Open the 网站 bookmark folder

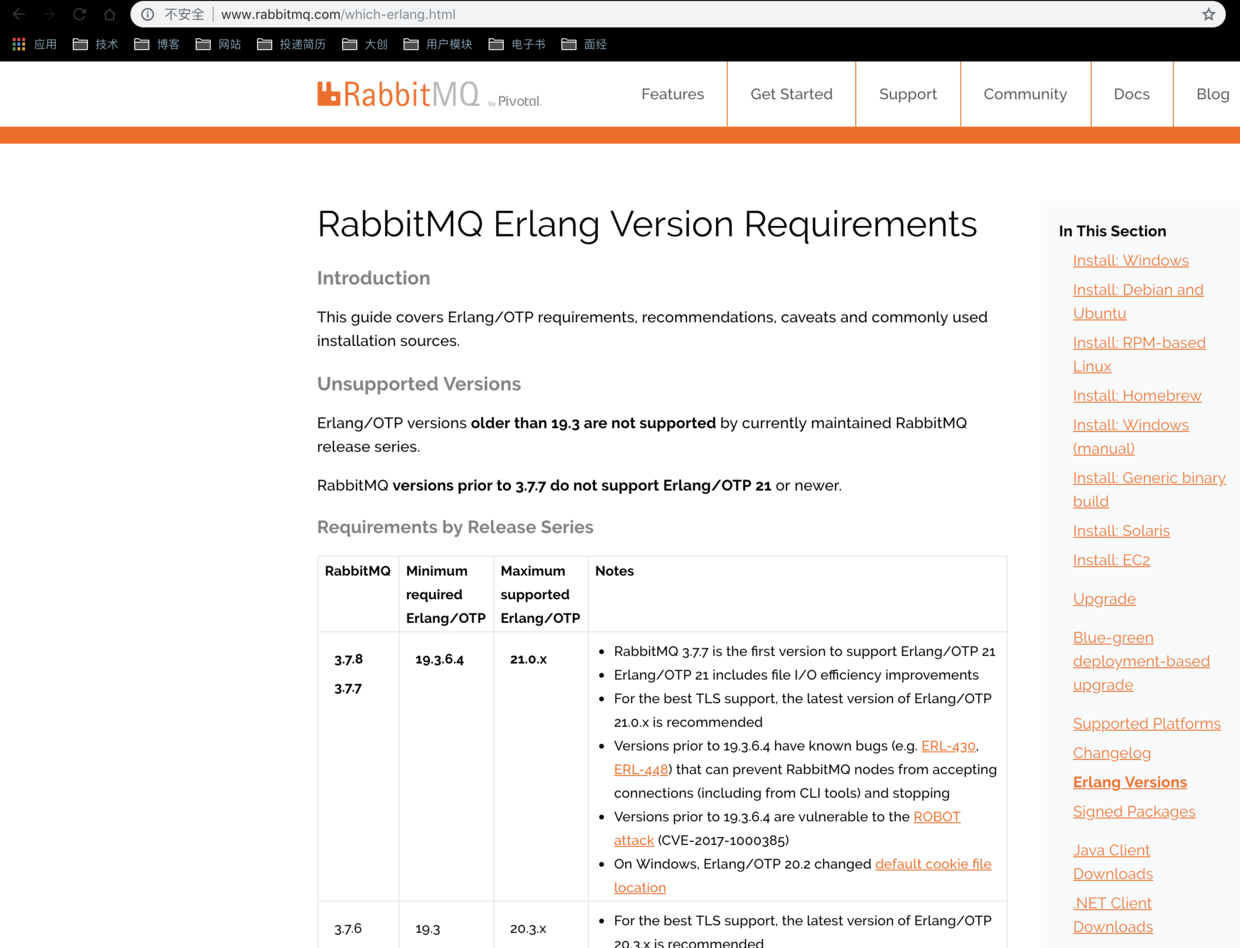218,44
